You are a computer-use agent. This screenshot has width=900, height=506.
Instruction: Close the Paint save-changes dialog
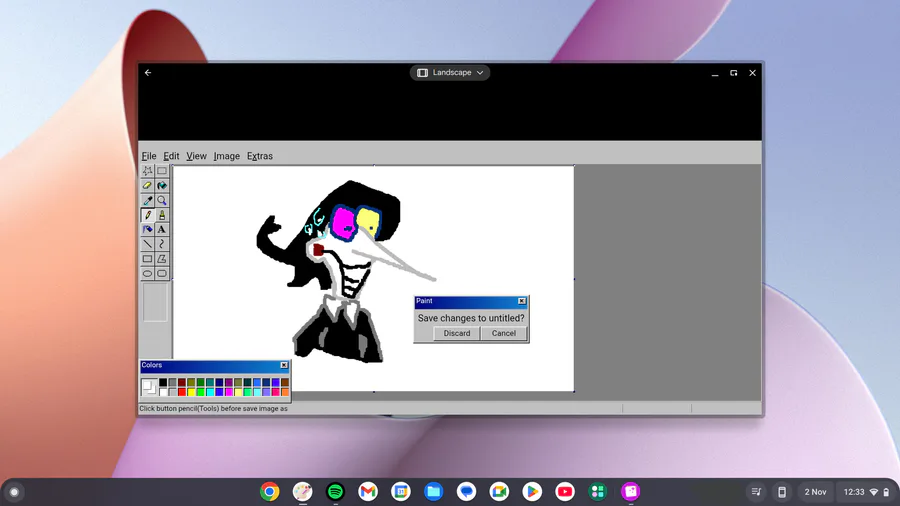(522, 301)
